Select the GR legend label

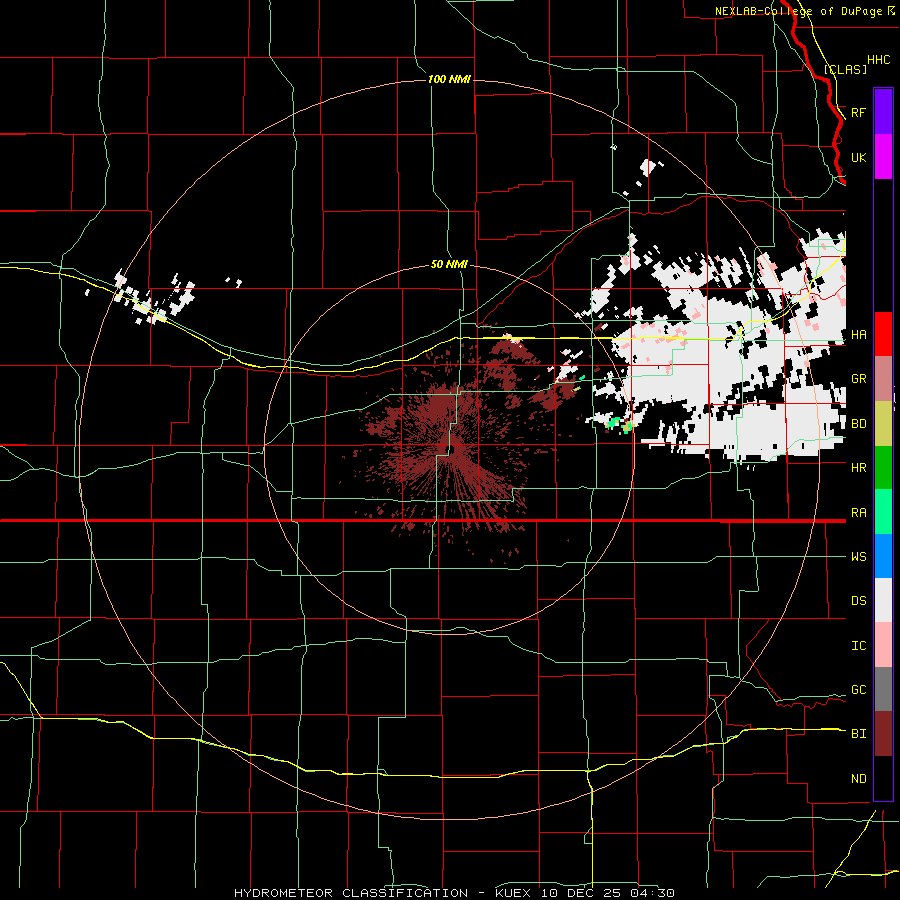point(858,379)
